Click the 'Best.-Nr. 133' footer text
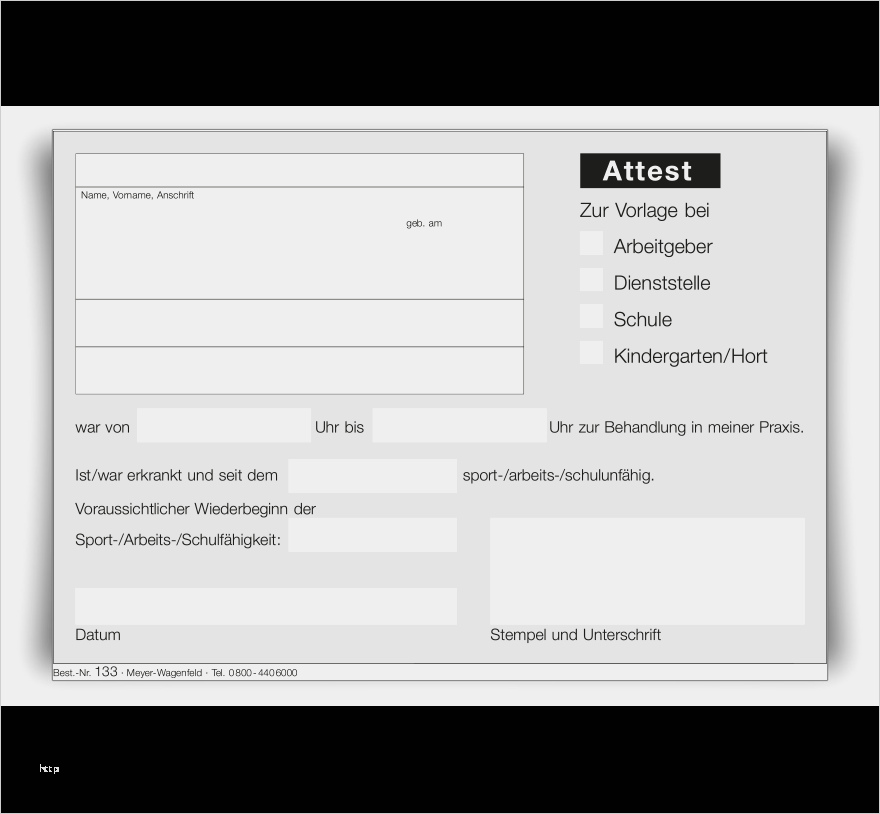 pyautogui.click(x=85, y=672)
